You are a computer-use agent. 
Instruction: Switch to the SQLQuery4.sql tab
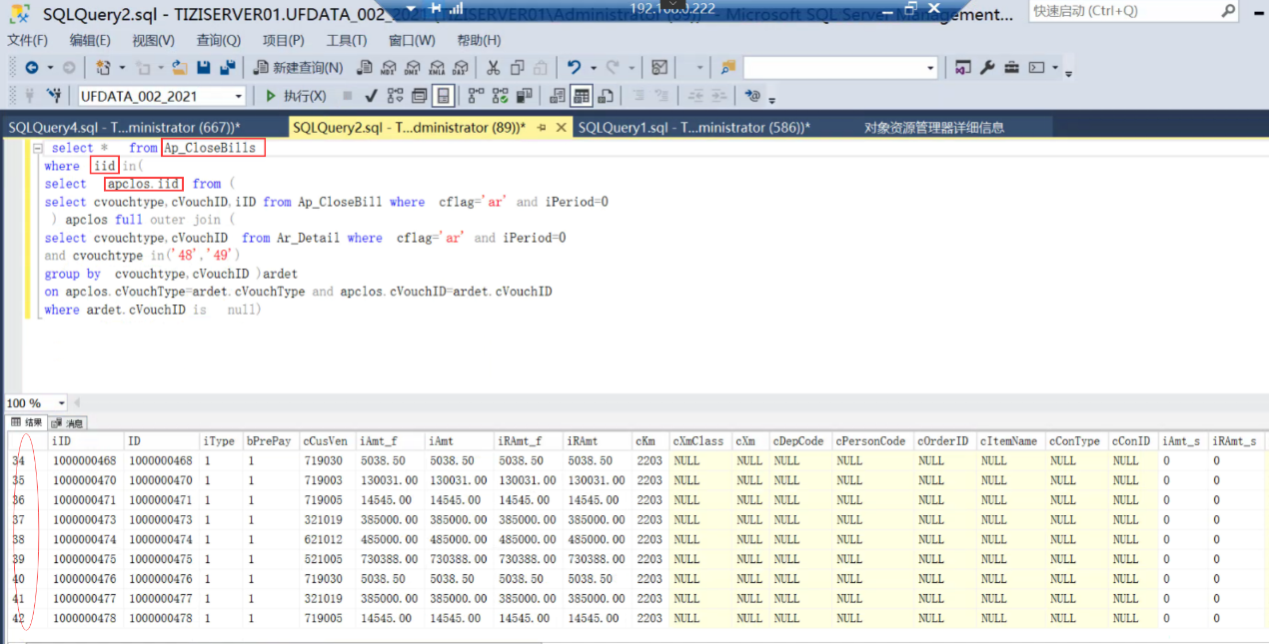tap(124, 128)
